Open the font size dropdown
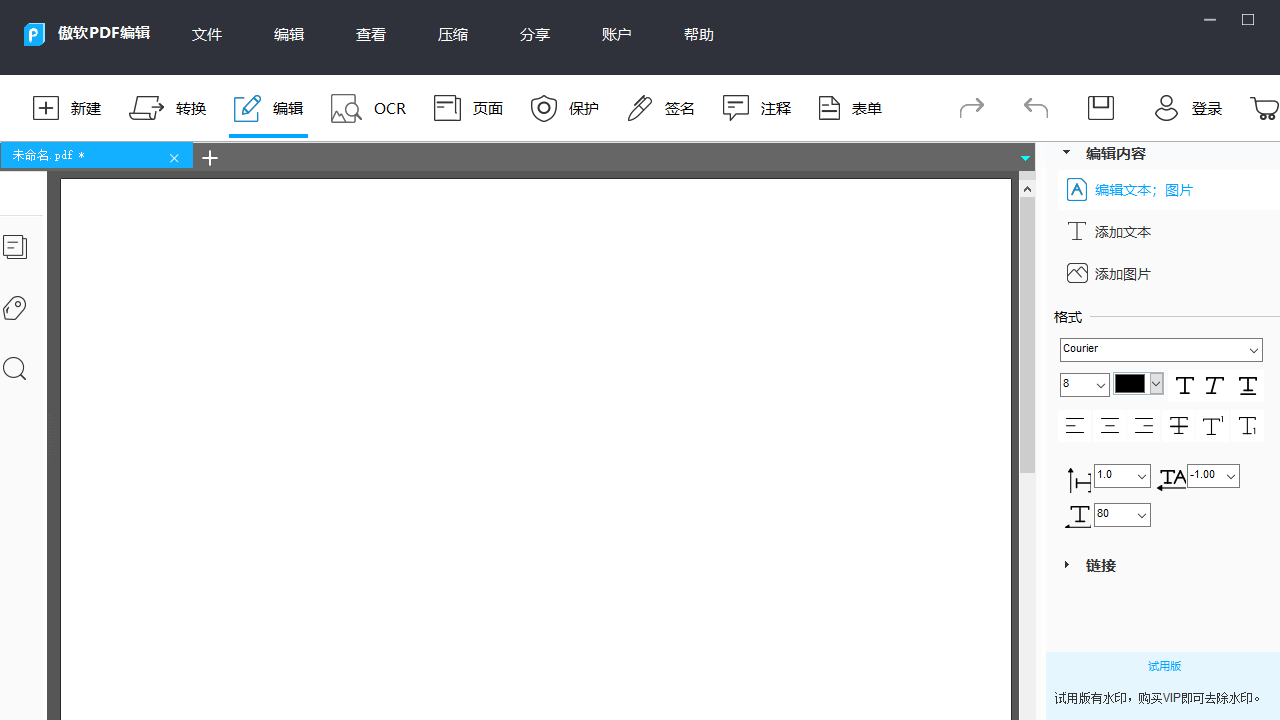 [1084, 384]
